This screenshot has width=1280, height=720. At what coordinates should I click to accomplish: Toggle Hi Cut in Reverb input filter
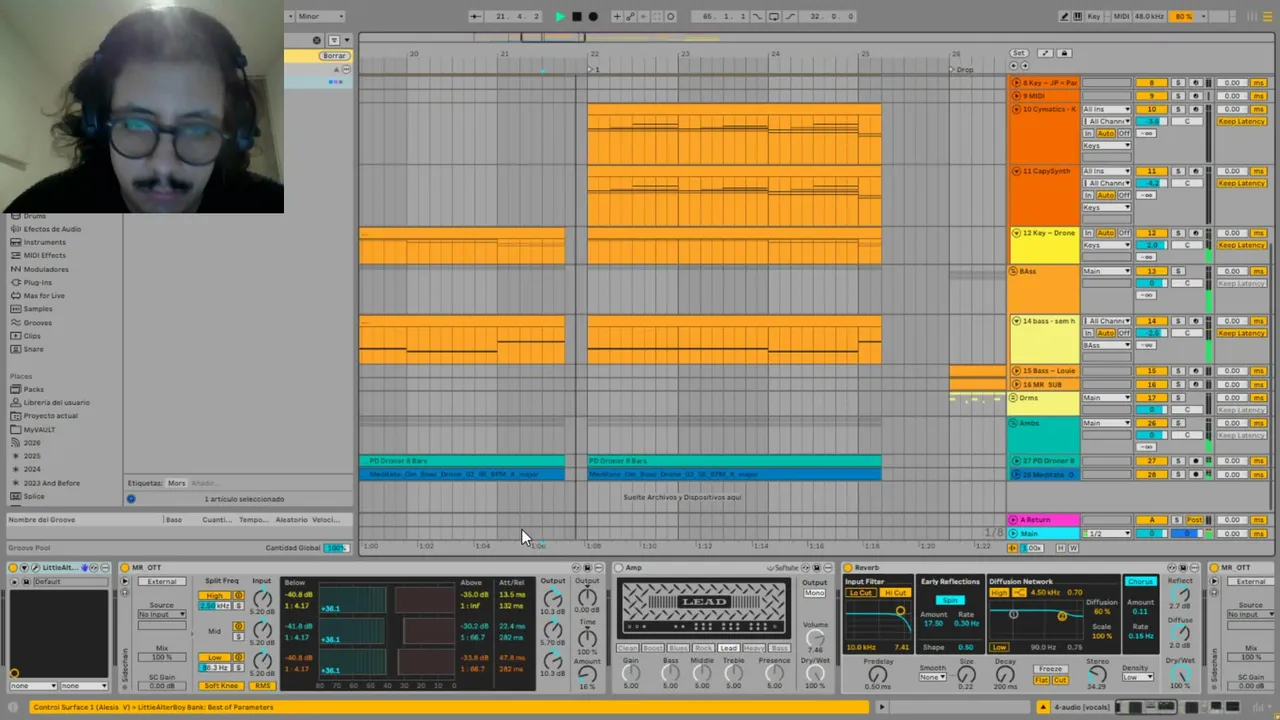895,593
